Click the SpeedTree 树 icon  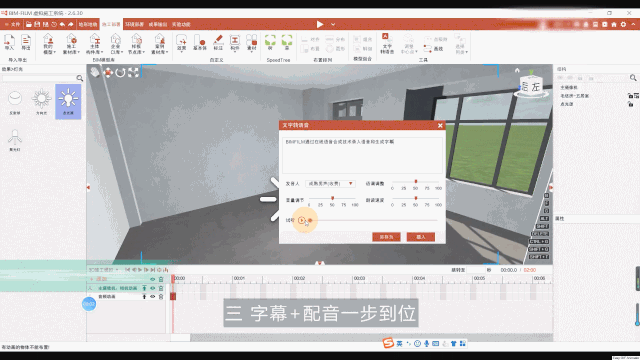pos(270,42)
